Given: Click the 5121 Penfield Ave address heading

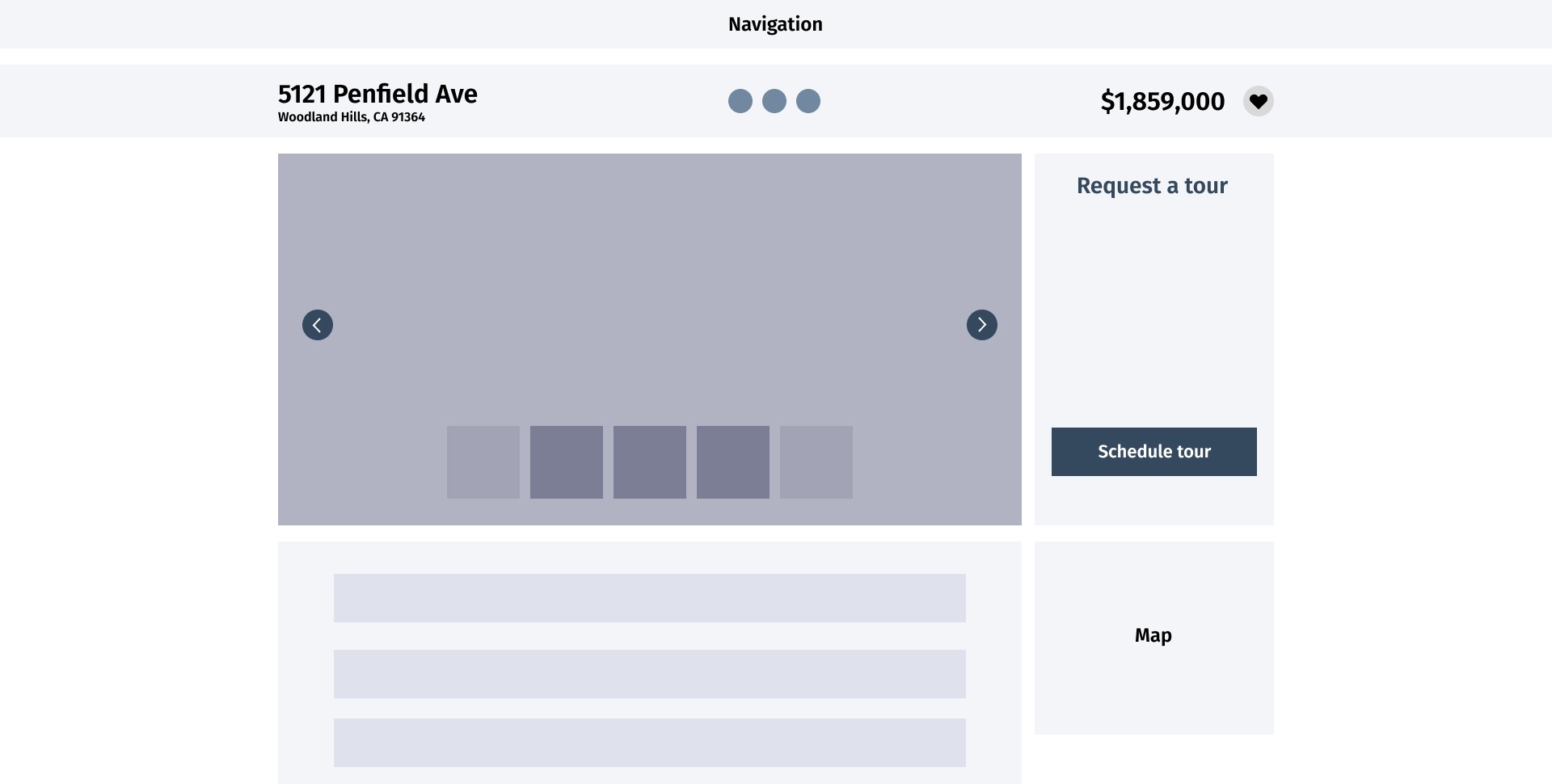Looking at the screenshot, I should [x=377, y=94].
